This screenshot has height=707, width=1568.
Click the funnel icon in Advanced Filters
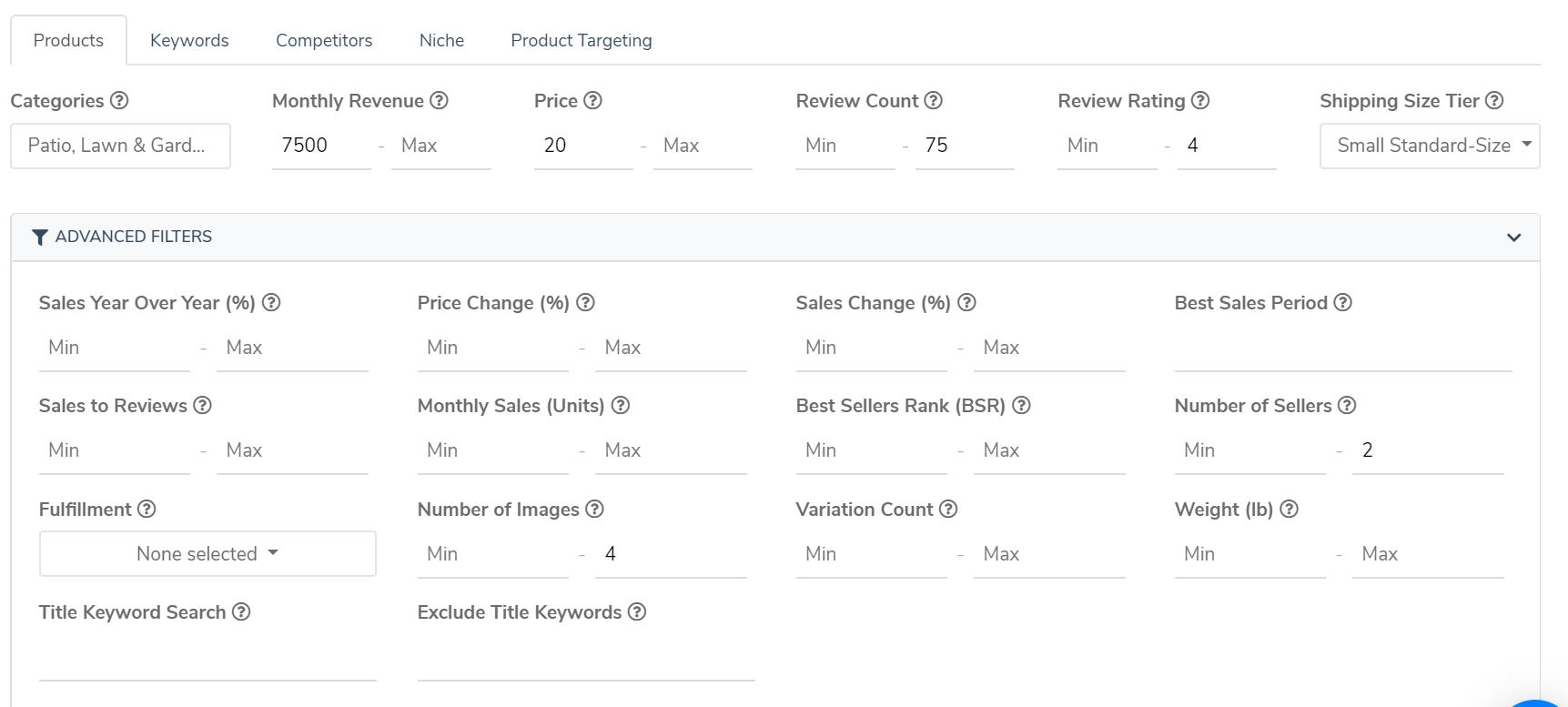click(x=40, y=237)
